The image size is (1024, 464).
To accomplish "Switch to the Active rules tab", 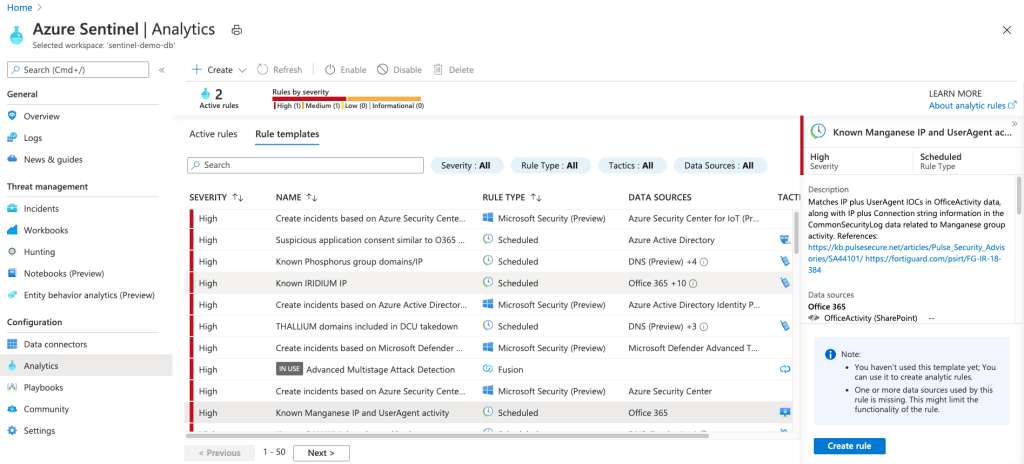I will (213, 134).
